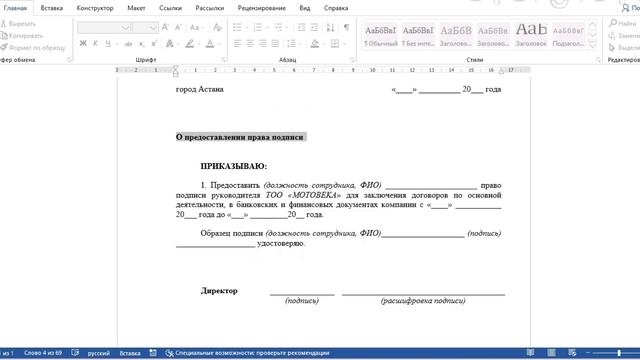Clear all formatting
This screenshot has height=360, width=640.
217,27
